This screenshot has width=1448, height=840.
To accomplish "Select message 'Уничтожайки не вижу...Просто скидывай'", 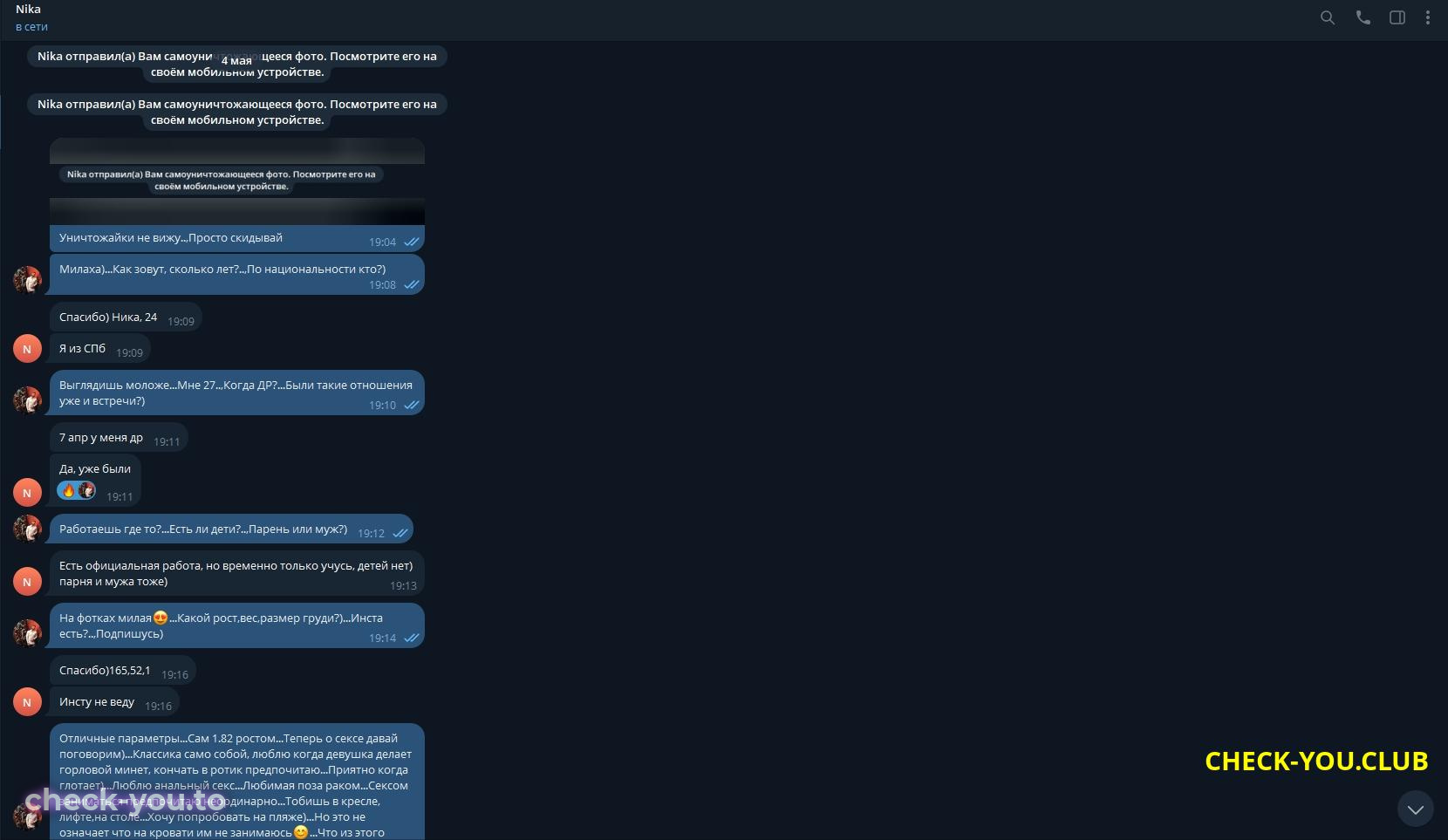I will click(x=171, y=238).
